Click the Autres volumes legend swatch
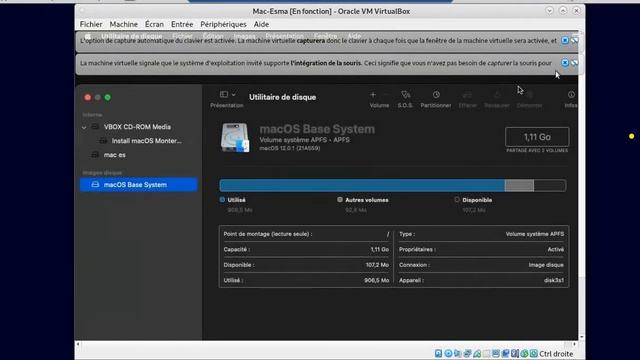Image resolution: width=640 pixels, height=360 pixels. point(340,200)
